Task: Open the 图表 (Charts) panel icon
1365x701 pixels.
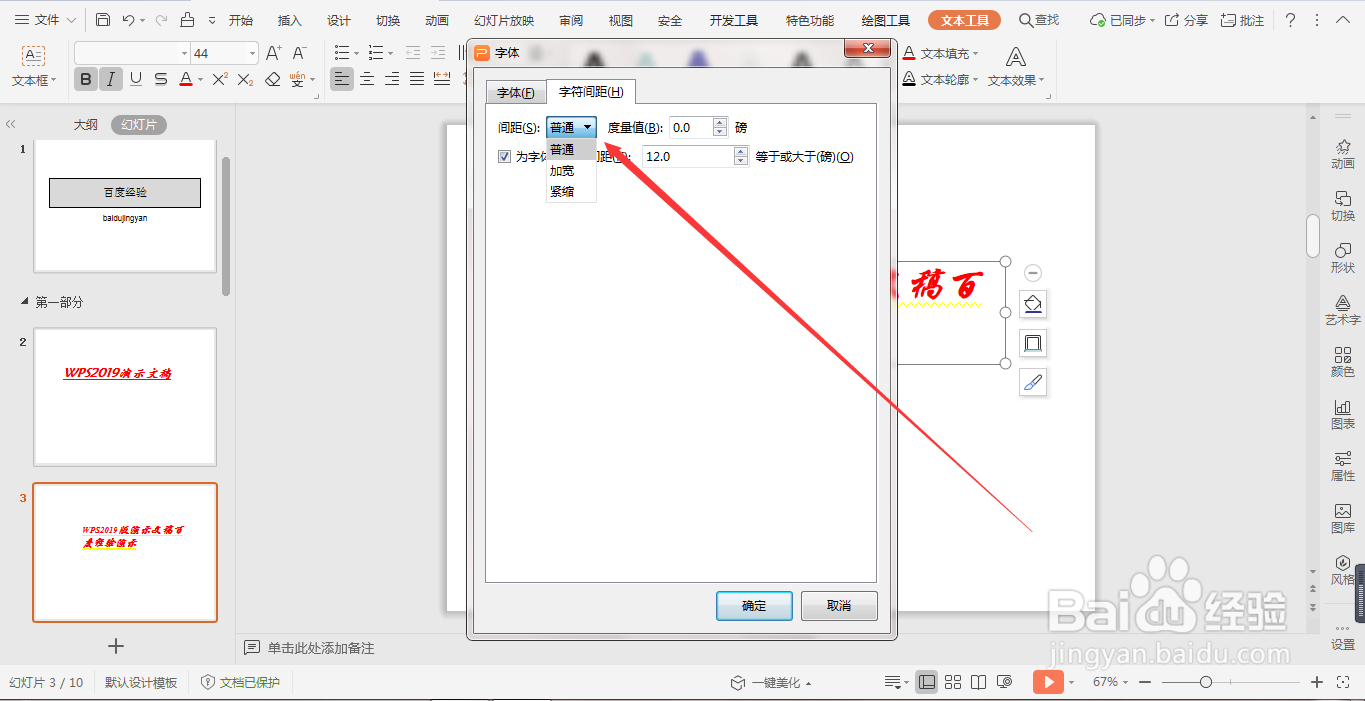Action: pos(1343,413)
